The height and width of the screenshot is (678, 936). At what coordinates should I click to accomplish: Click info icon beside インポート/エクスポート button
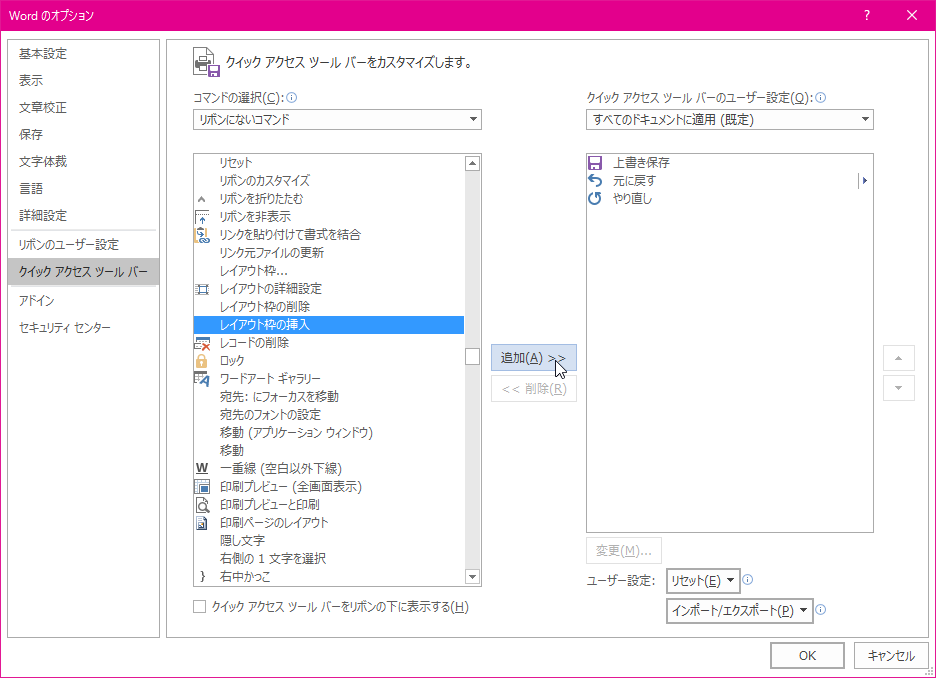point(821,609)
